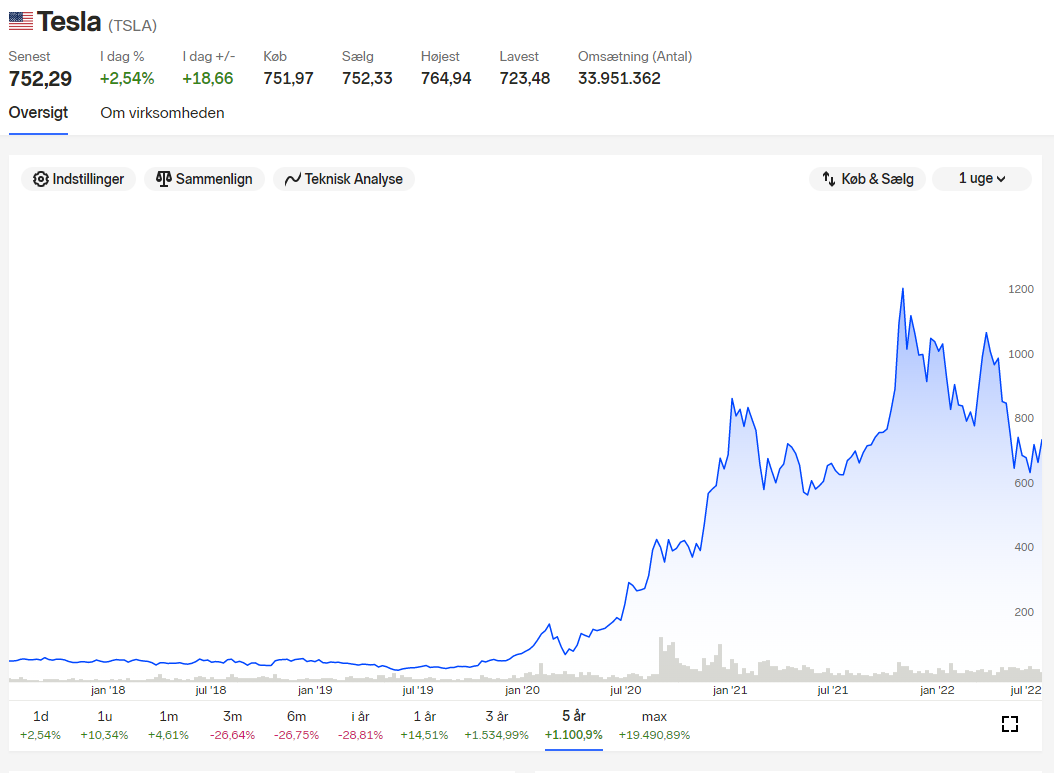Click the chart peak near 1200
The height and width of the screenshot is (773, 1054).
903,289
